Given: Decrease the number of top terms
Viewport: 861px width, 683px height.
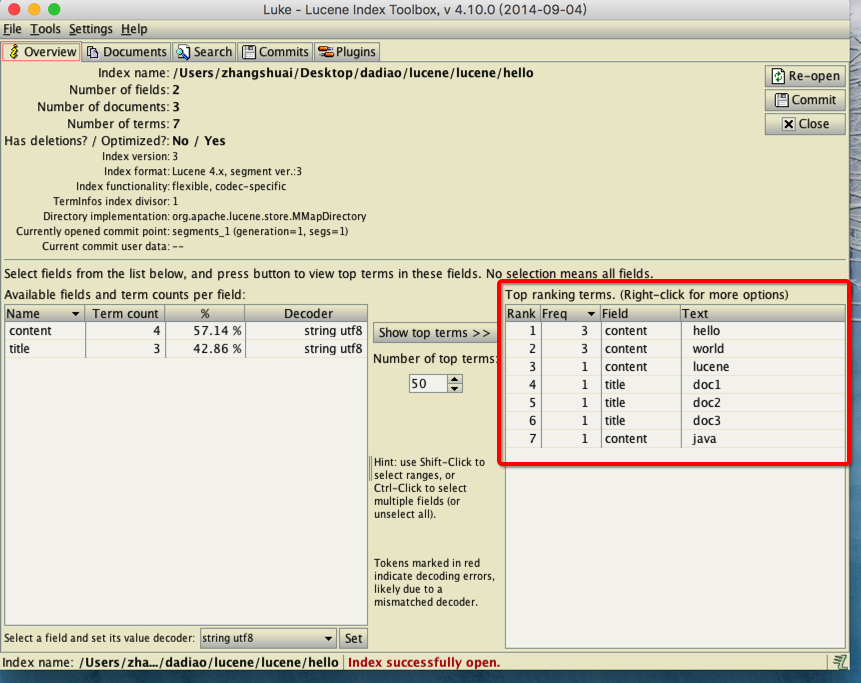Looking at the screenshot, I should tap(454, 388).
